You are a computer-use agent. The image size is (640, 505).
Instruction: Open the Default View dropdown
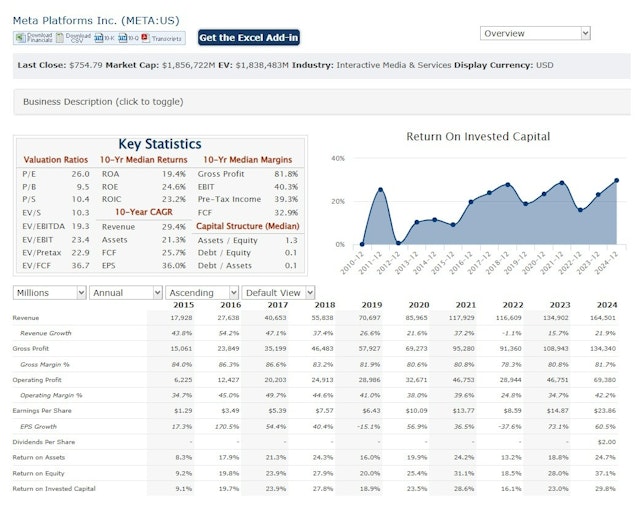278,293
